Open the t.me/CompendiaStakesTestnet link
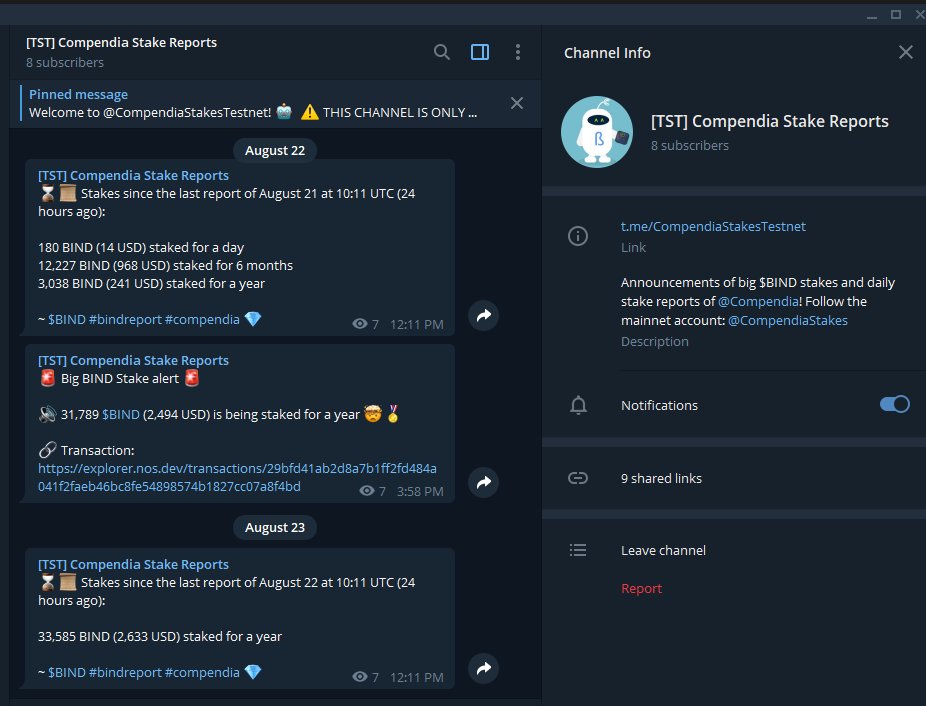This screenshot has height=706, width=926. tap(713, 226)
